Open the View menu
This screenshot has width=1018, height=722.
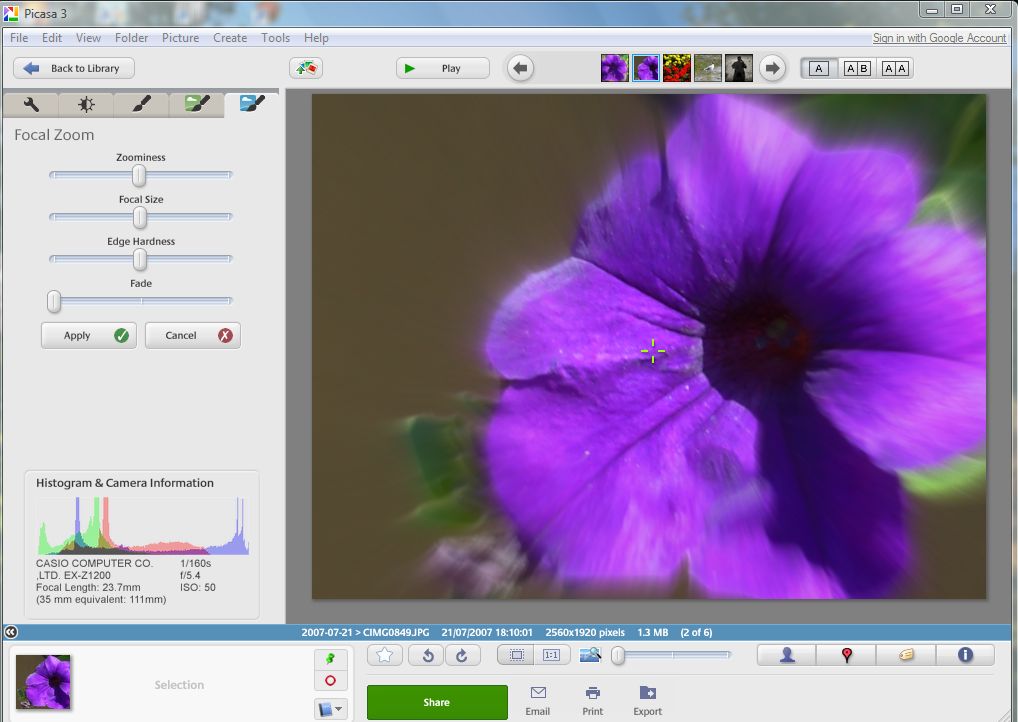click(88, 38)
